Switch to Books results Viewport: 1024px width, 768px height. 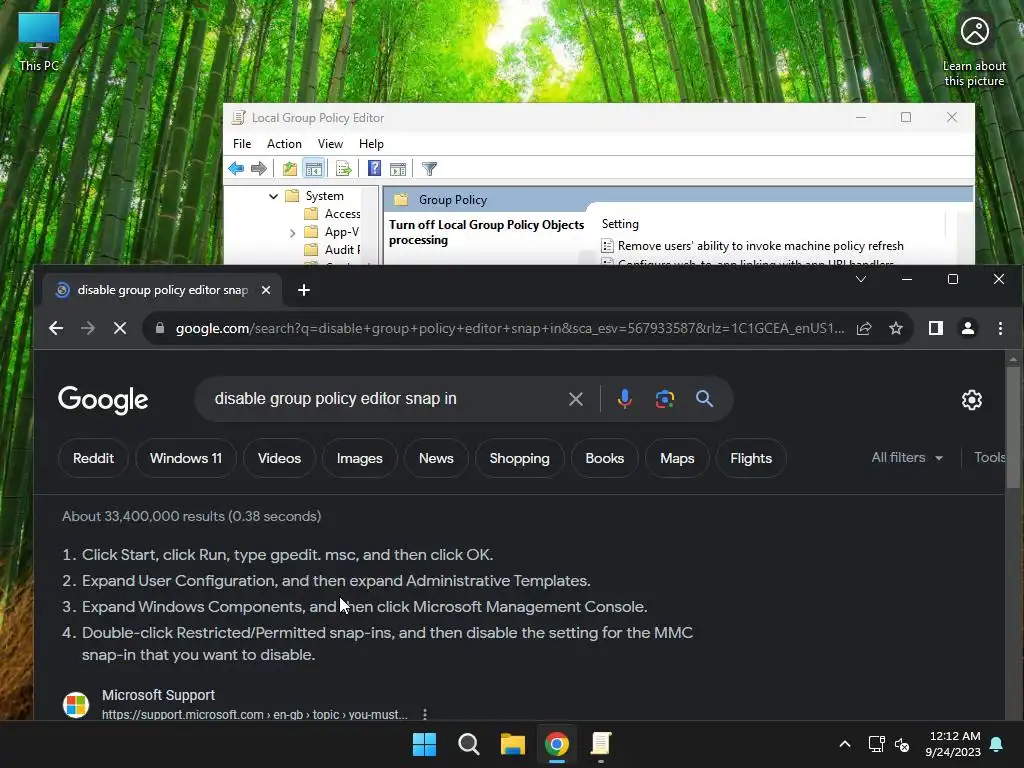pyautogui.click(x=605, y=458)
